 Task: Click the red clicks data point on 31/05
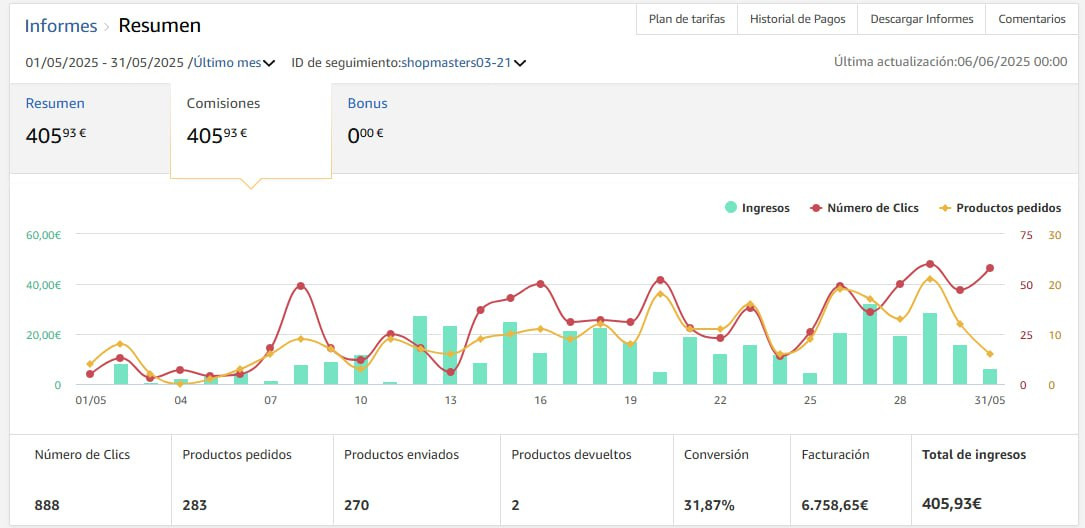[990, 268]
